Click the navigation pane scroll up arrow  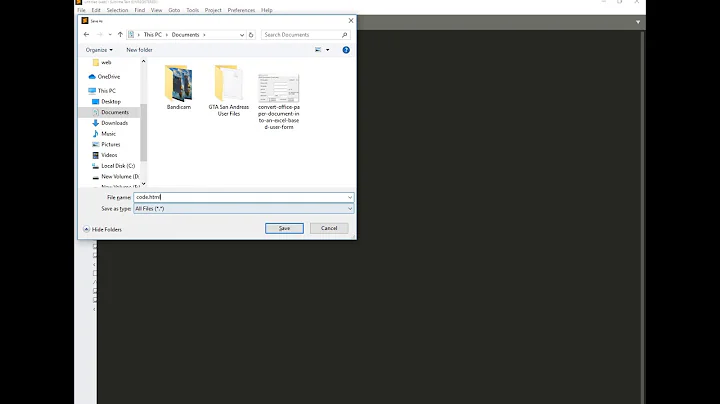tap(144, 61)
